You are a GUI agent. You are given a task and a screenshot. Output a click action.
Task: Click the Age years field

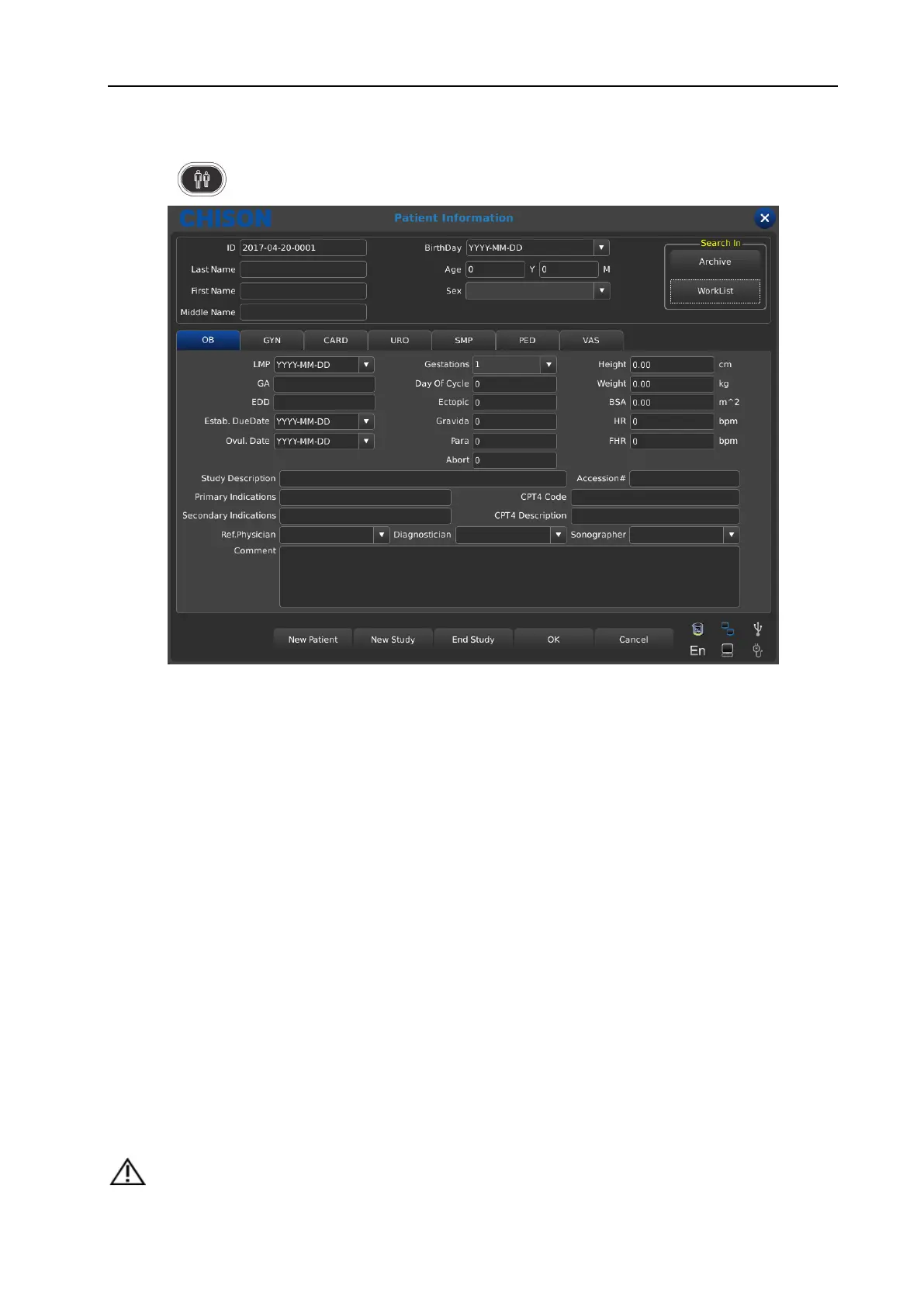pos(495,269)
